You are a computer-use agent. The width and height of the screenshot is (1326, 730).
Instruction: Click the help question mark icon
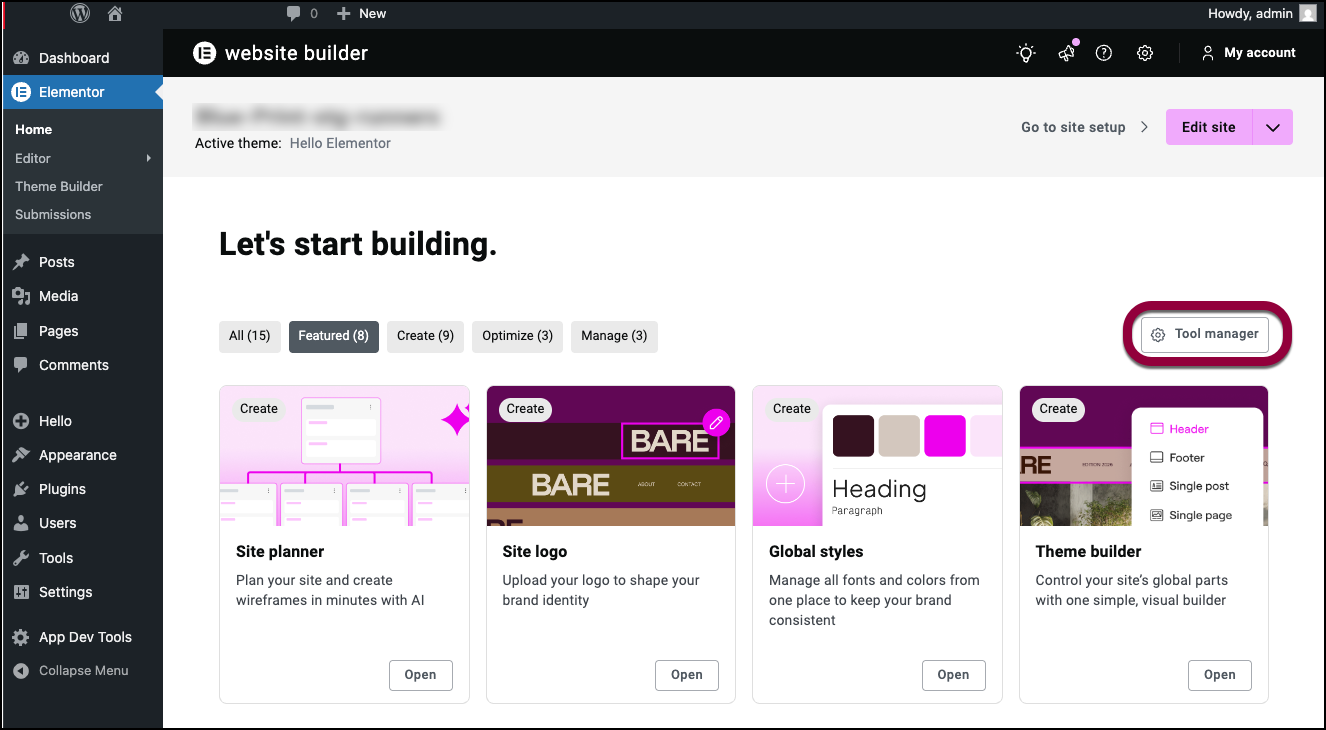[1104, 53]
